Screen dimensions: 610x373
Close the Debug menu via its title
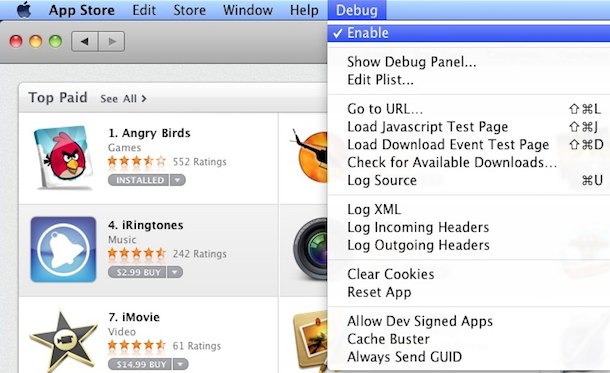click(357, 10)
